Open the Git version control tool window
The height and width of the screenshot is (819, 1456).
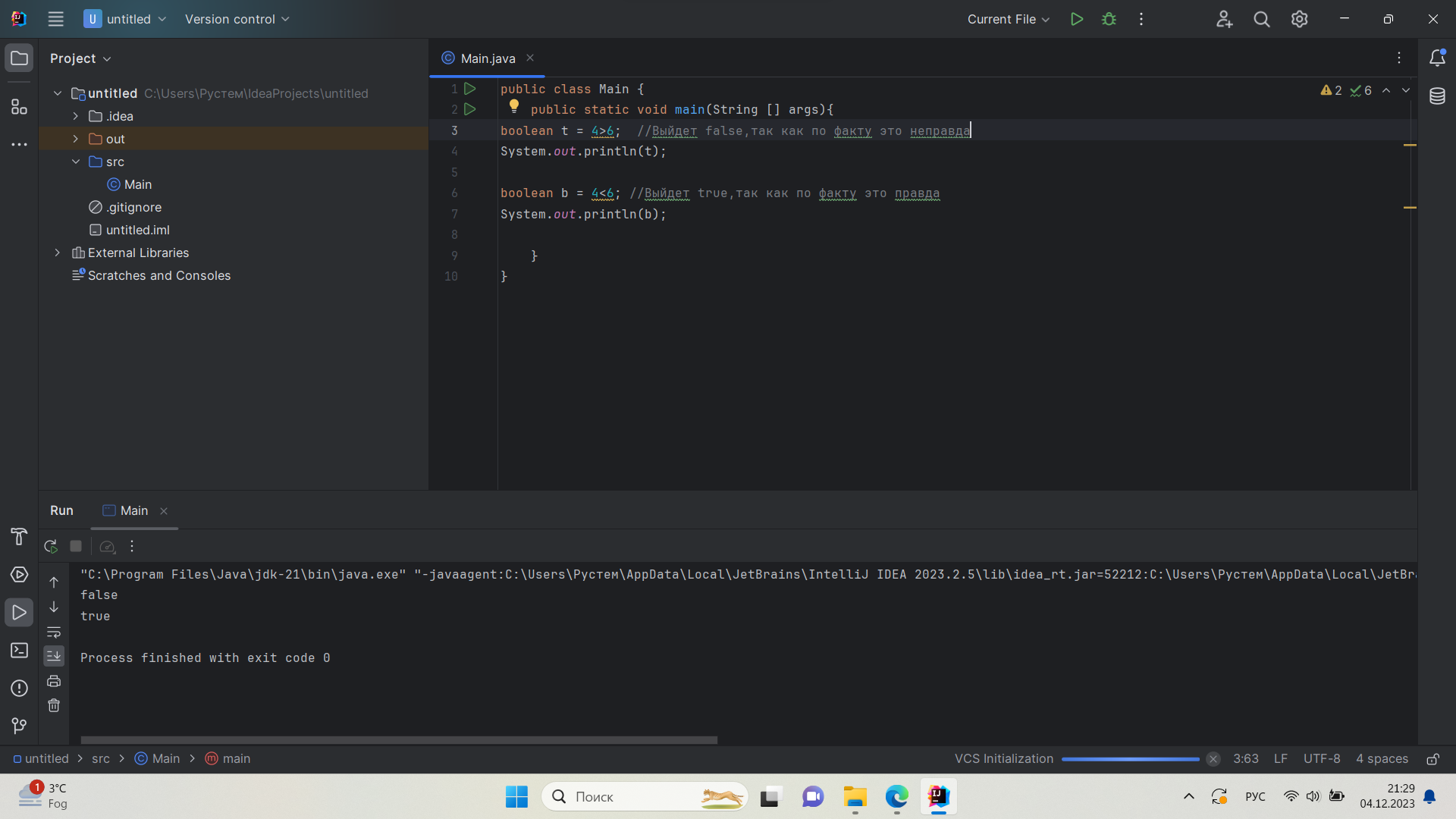point(19,726)
